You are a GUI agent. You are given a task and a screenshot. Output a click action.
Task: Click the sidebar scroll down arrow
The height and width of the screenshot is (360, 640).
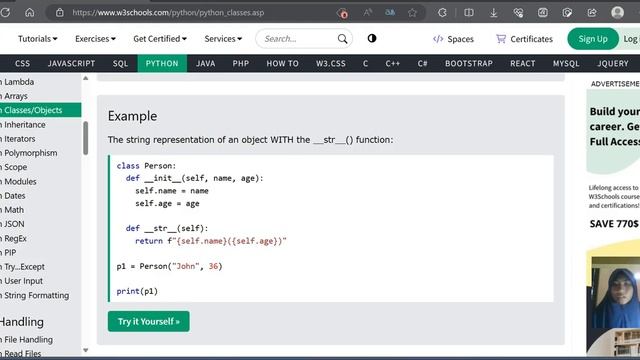(85, 350)
